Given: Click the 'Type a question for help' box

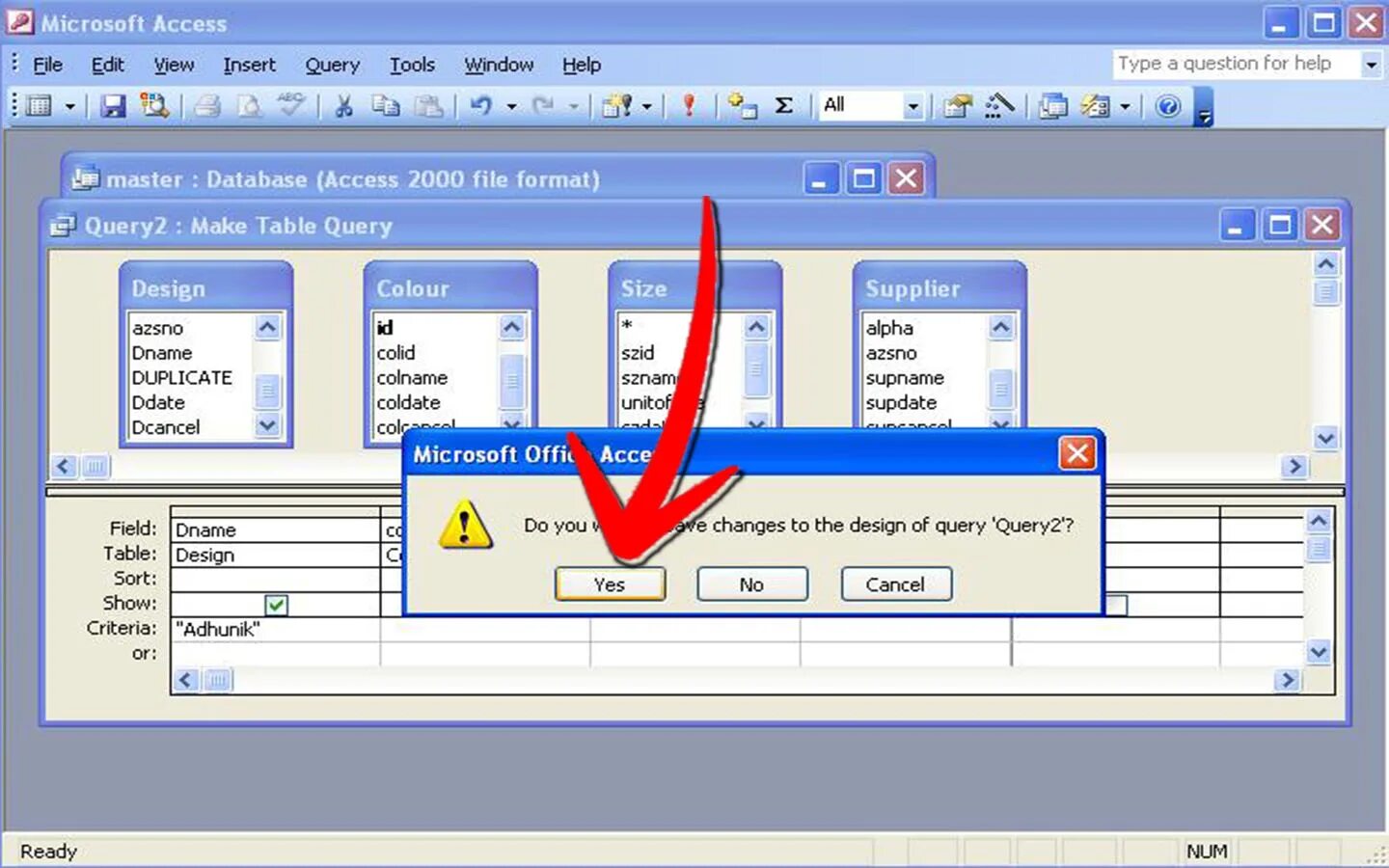Looking at the screenshot, I should [1236, 64].
